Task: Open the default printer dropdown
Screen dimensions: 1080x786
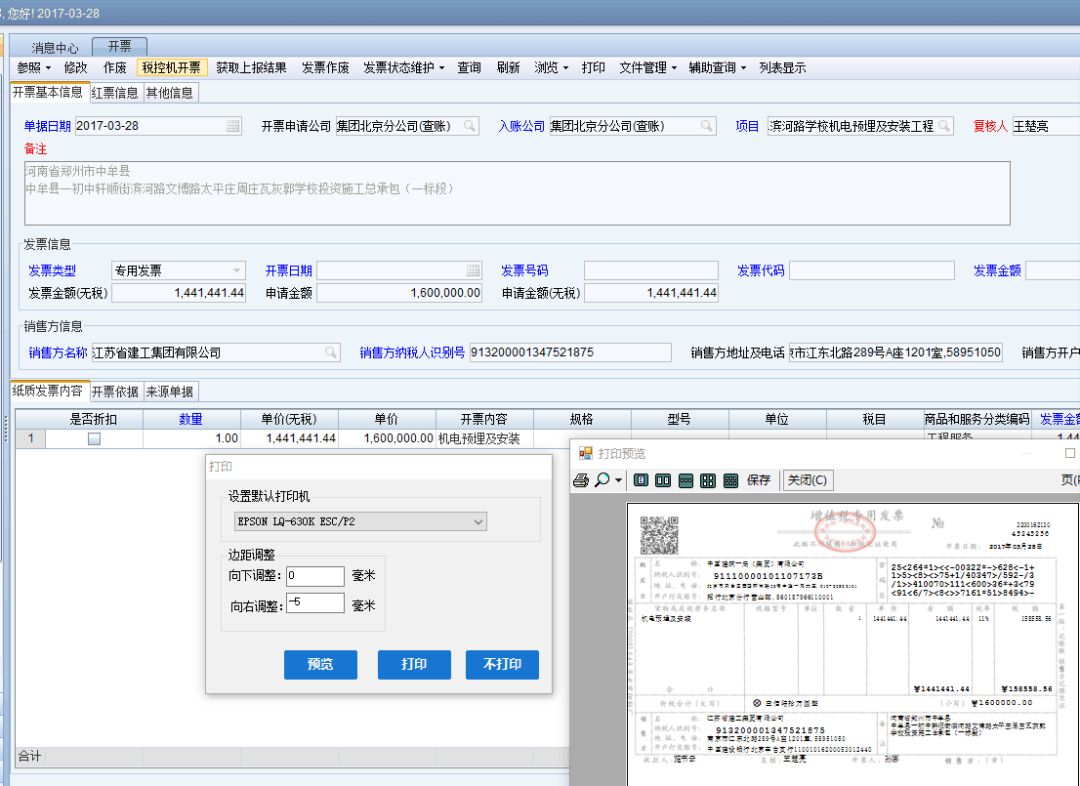Action: 478,521
